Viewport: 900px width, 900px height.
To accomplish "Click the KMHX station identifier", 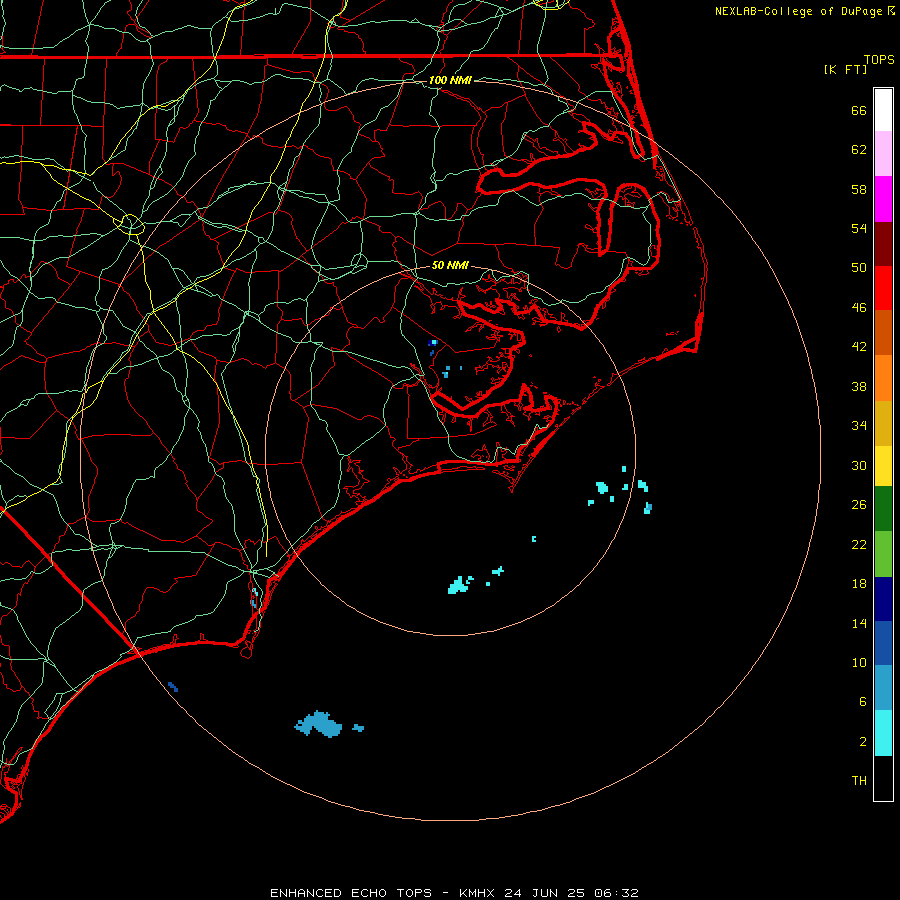I will coord(479,893).
